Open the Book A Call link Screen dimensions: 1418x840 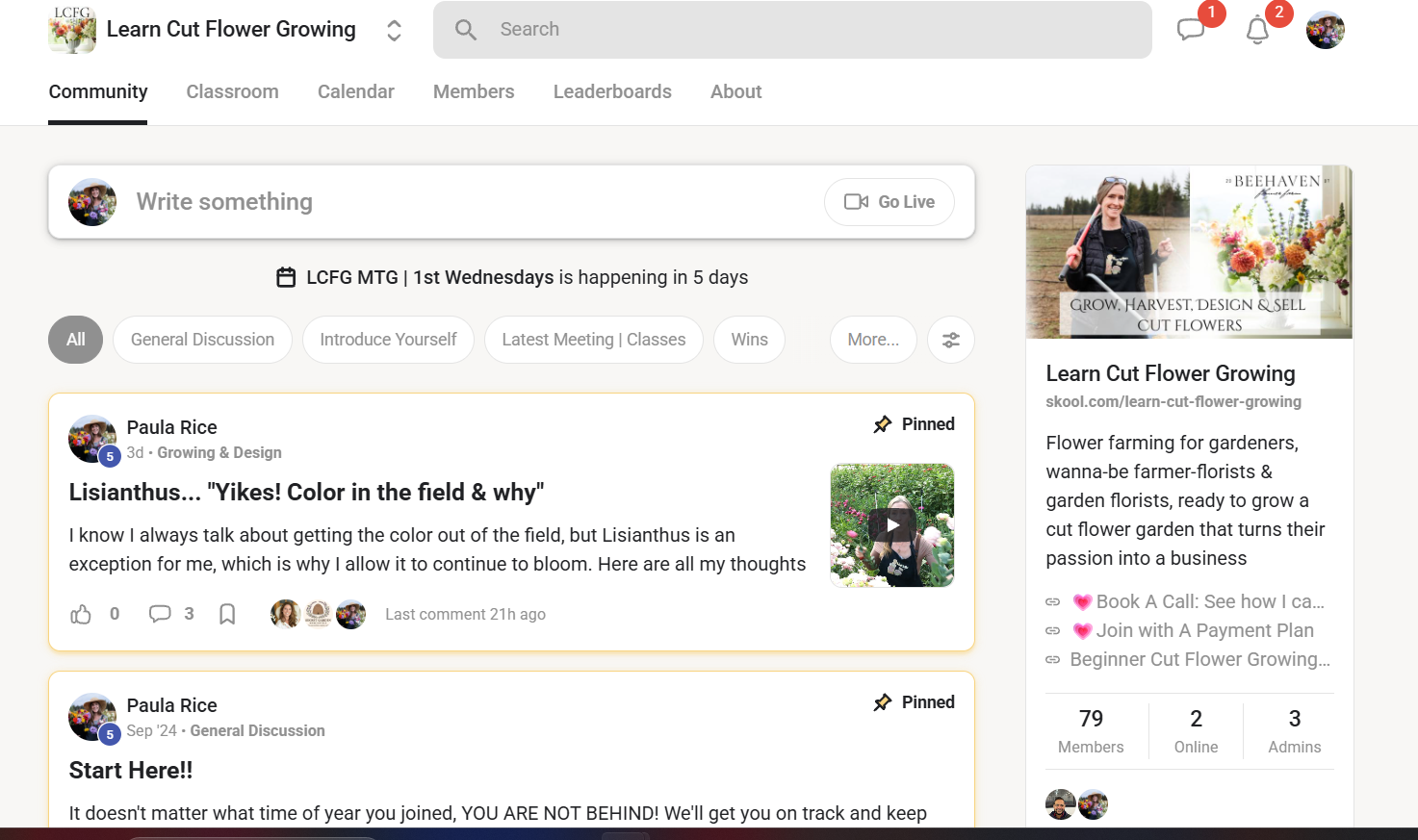pyautogui.click(x=1199, y=601)
